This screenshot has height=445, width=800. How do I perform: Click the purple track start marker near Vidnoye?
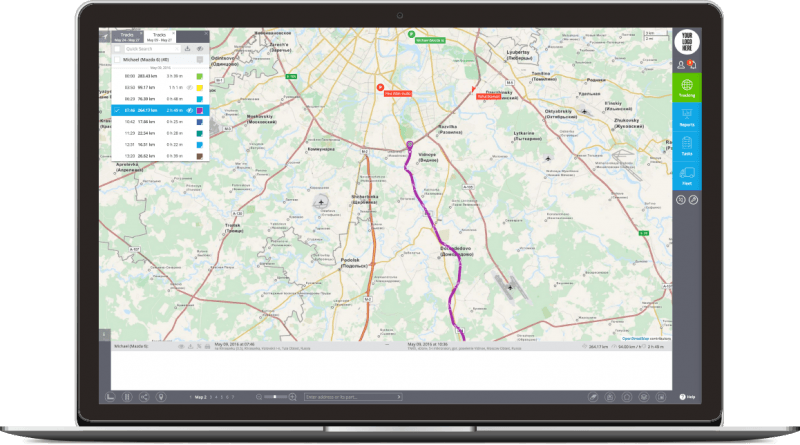click(410, 145)
